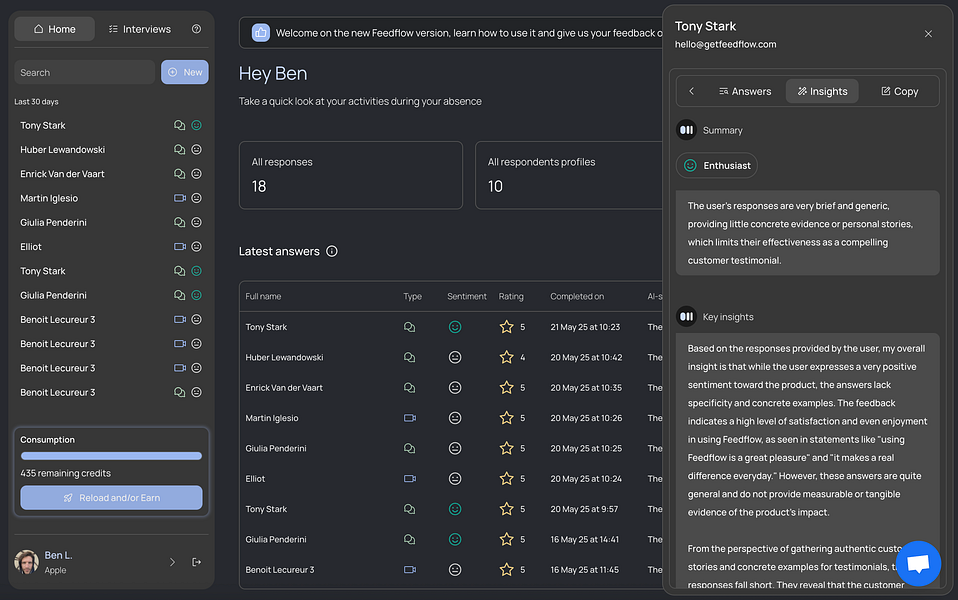
Task: Expand the Ben L. account chevron
Action: [x=172, y=562]
